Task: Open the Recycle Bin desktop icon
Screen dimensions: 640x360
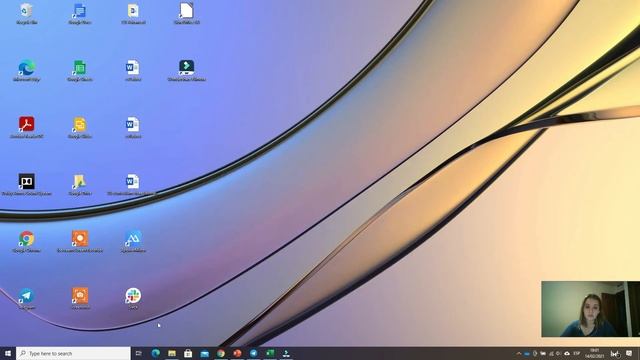Action: point(27,13)
